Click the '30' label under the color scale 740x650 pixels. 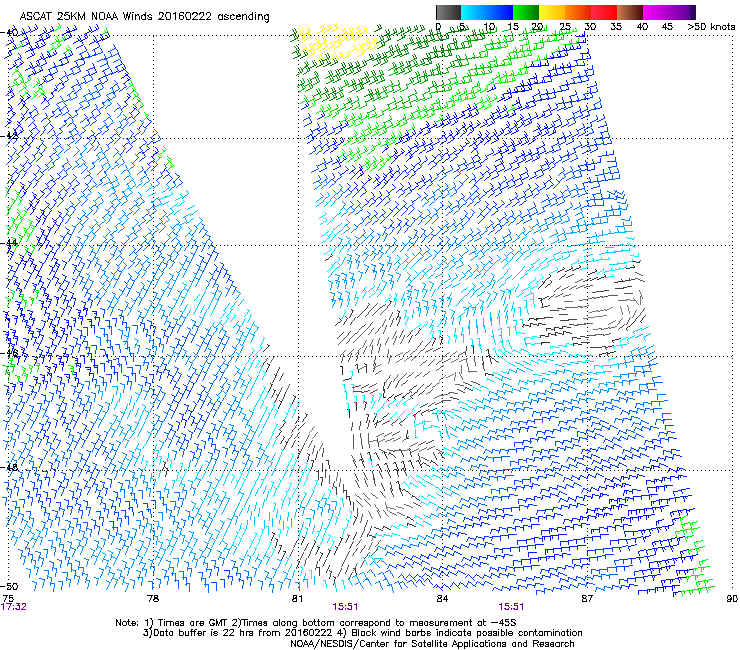coord(590,27)
